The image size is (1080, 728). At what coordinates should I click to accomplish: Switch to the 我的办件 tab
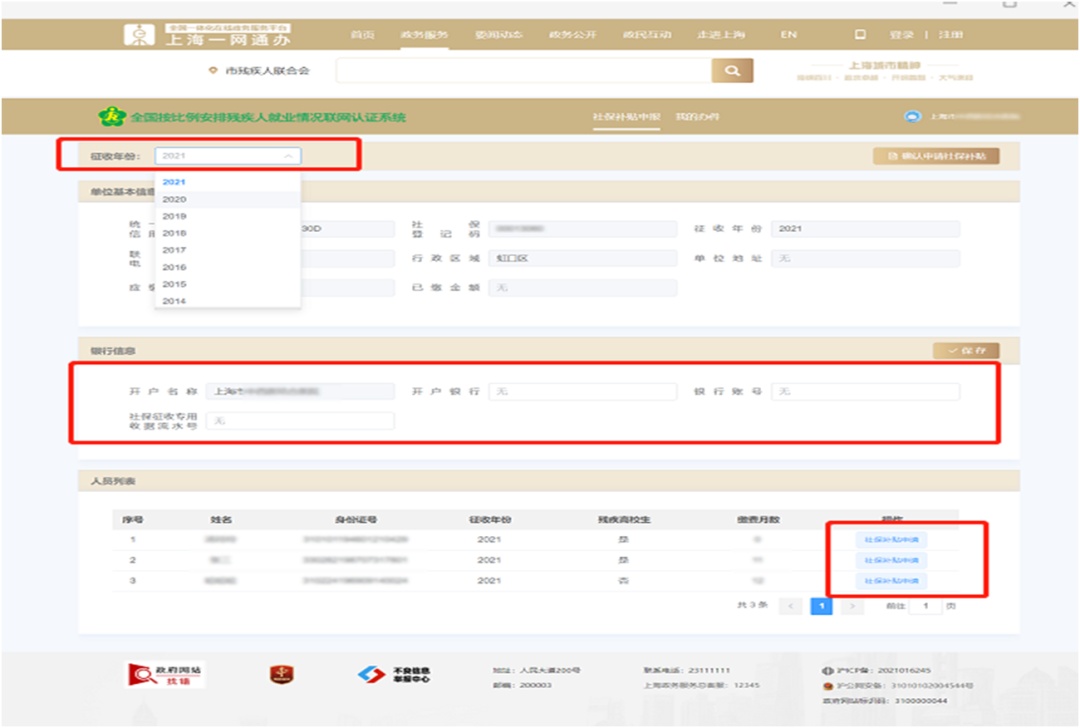coord(697,117)
